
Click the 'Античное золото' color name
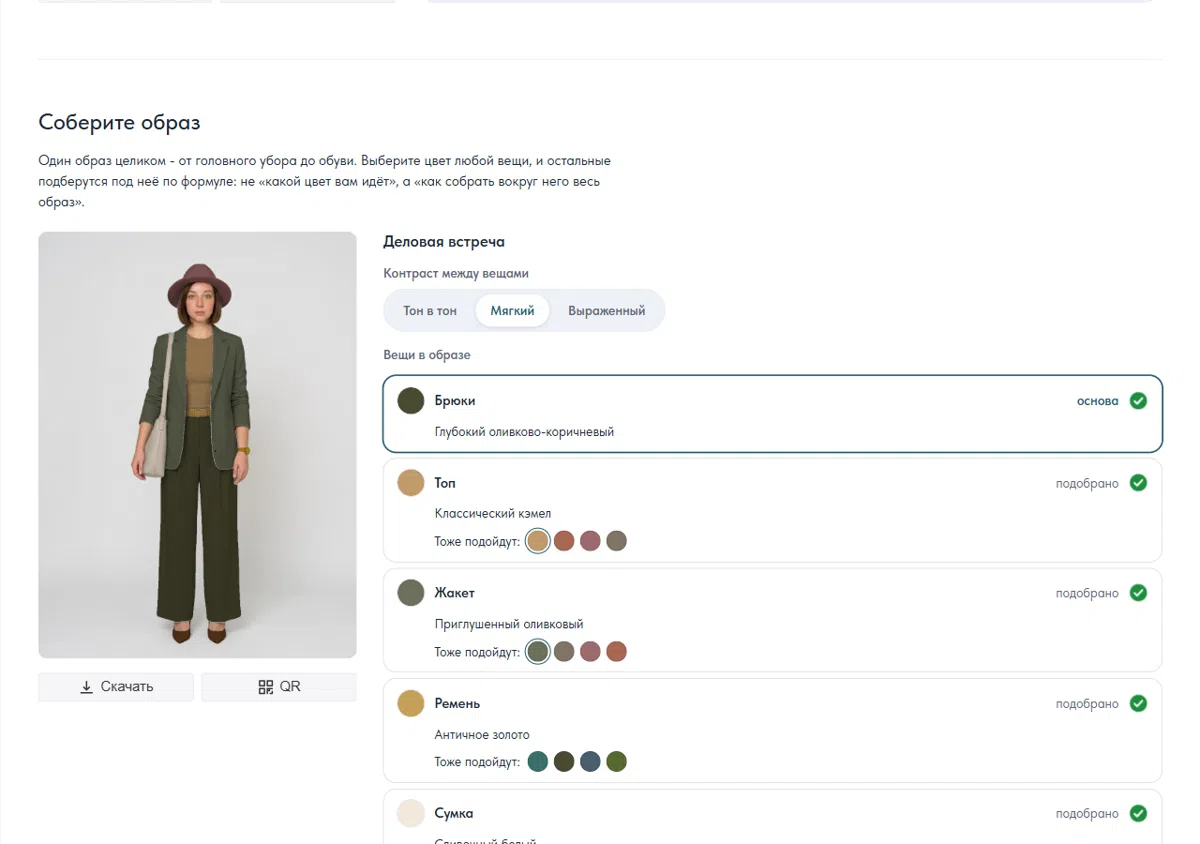(x=482, y=735)
